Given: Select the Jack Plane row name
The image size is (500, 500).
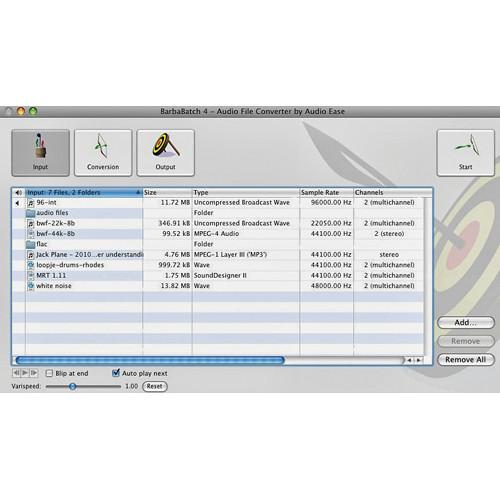Looking at the screenshot, I should [89, 255].
